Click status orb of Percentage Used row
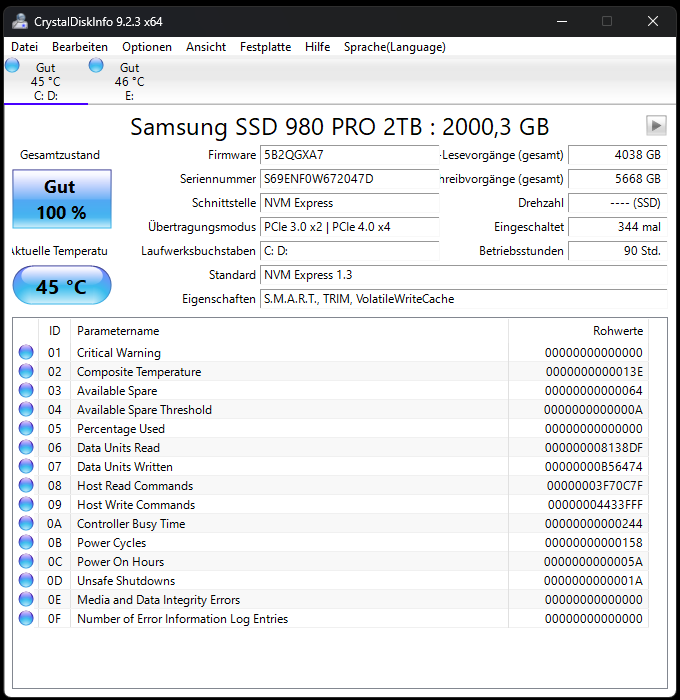The width and height of the screenshot is (680, 700). (26, 428)
